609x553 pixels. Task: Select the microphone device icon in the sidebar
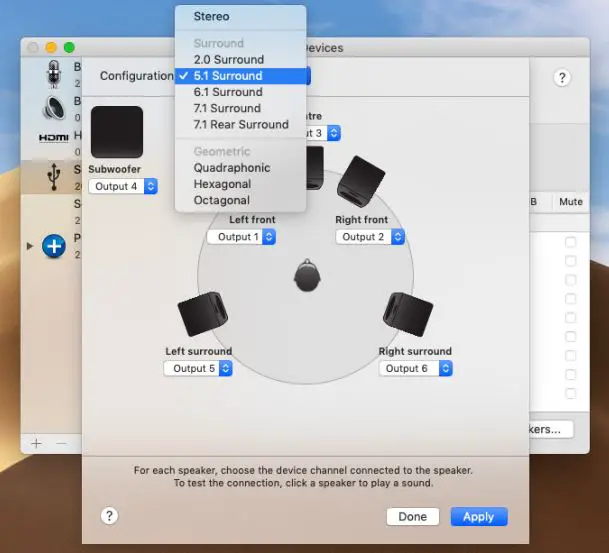tap(54, 74)
